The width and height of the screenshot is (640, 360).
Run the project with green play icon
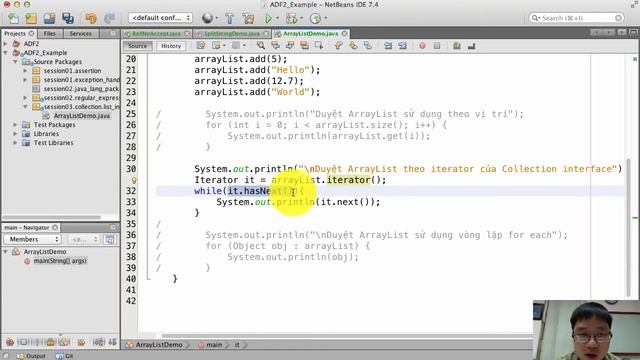(x=268, y=18)
